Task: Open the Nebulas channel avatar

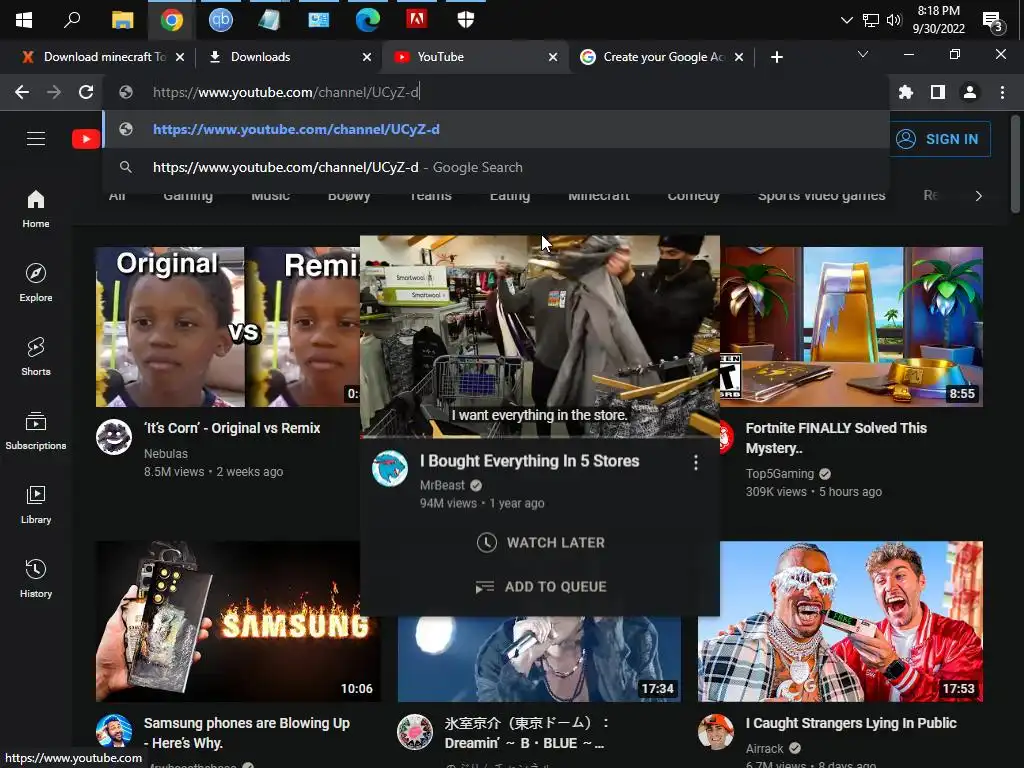Action: (x=114, y=437)
